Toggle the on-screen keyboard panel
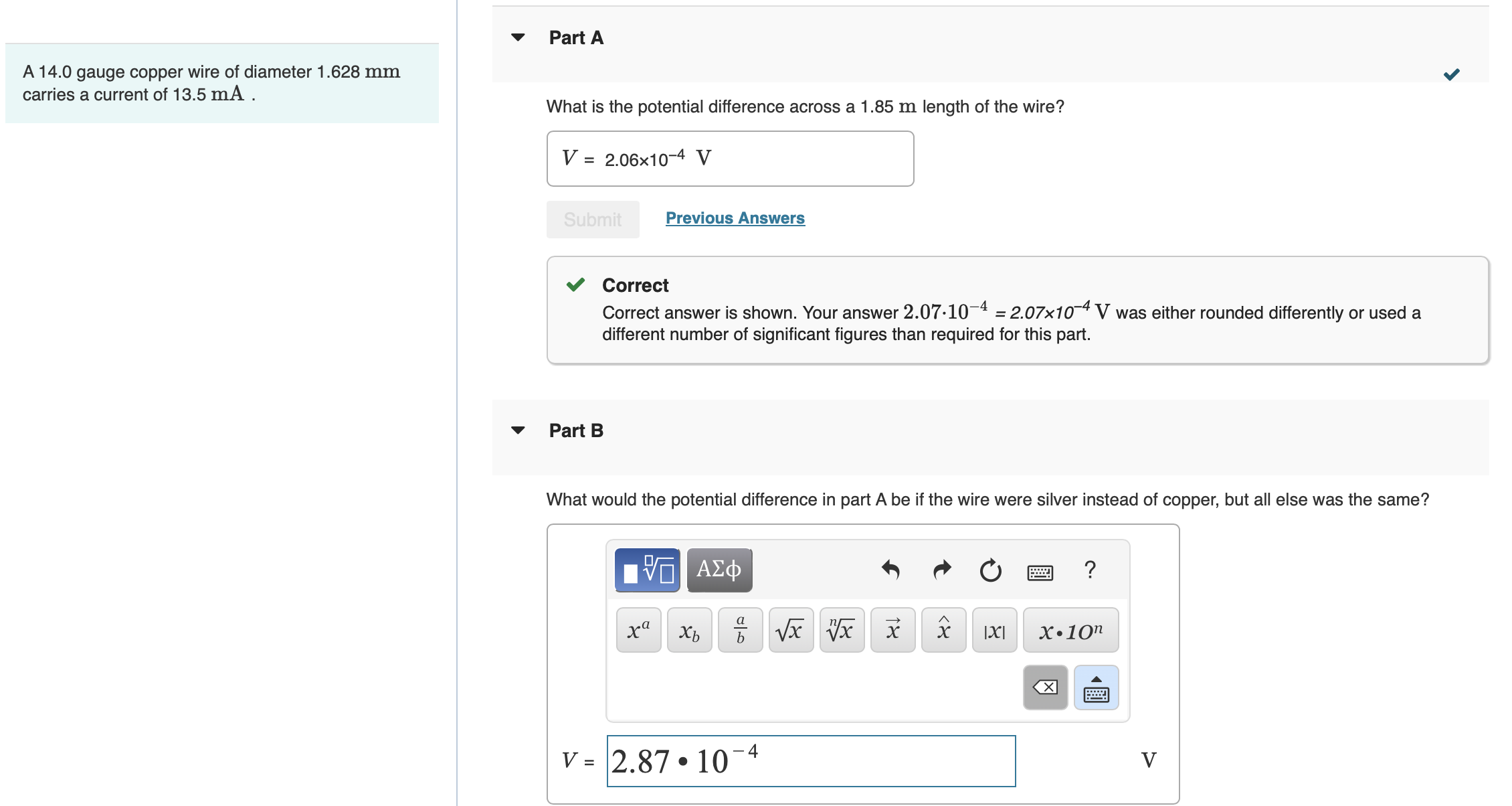Screen dimensions: 1512x806 (1096, 688)
